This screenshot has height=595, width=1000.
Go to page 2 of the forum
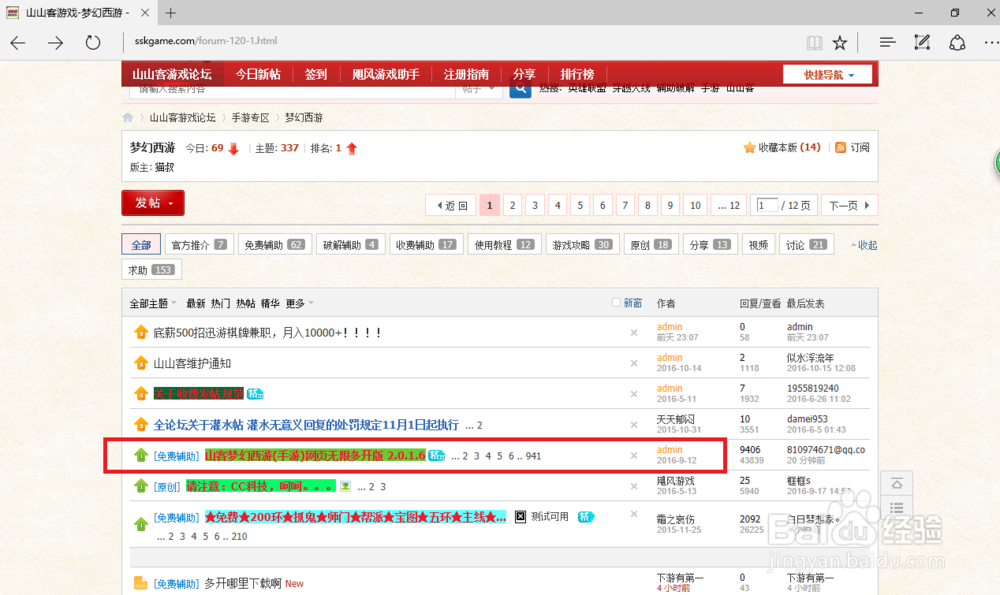coord(512,205)
